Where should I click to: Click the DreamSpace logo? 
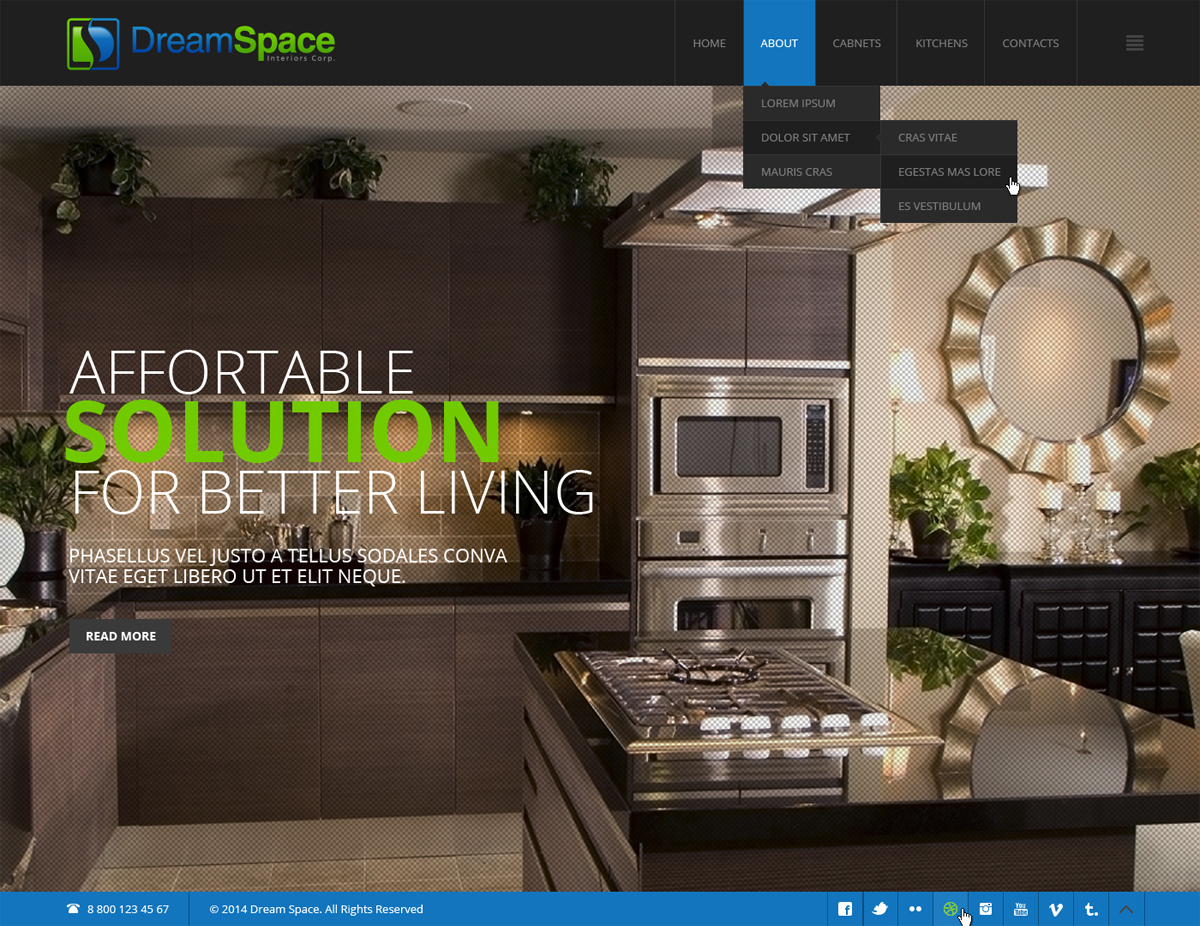200,43
